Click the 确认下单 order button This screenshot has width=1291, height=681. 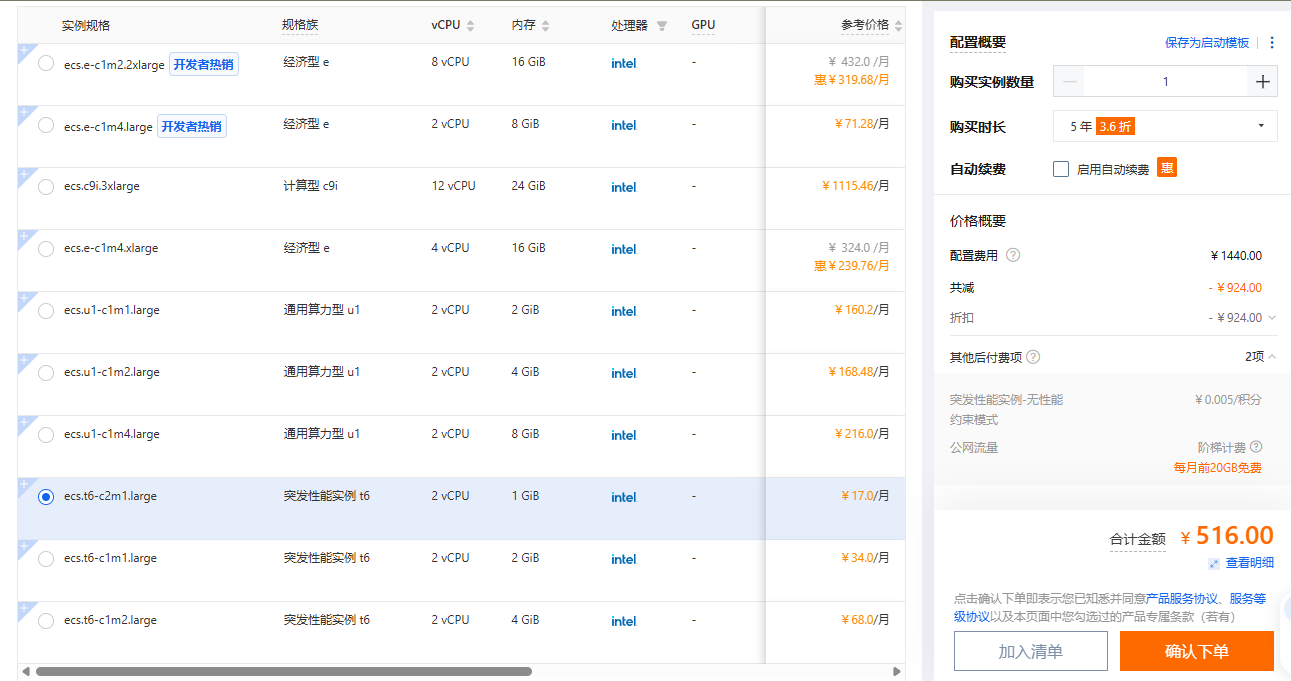click(1197, 651)
